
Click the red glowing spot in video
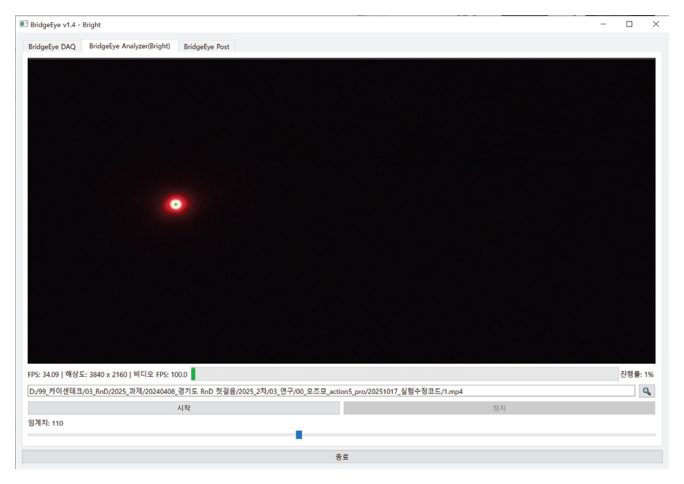click(176, 204)
